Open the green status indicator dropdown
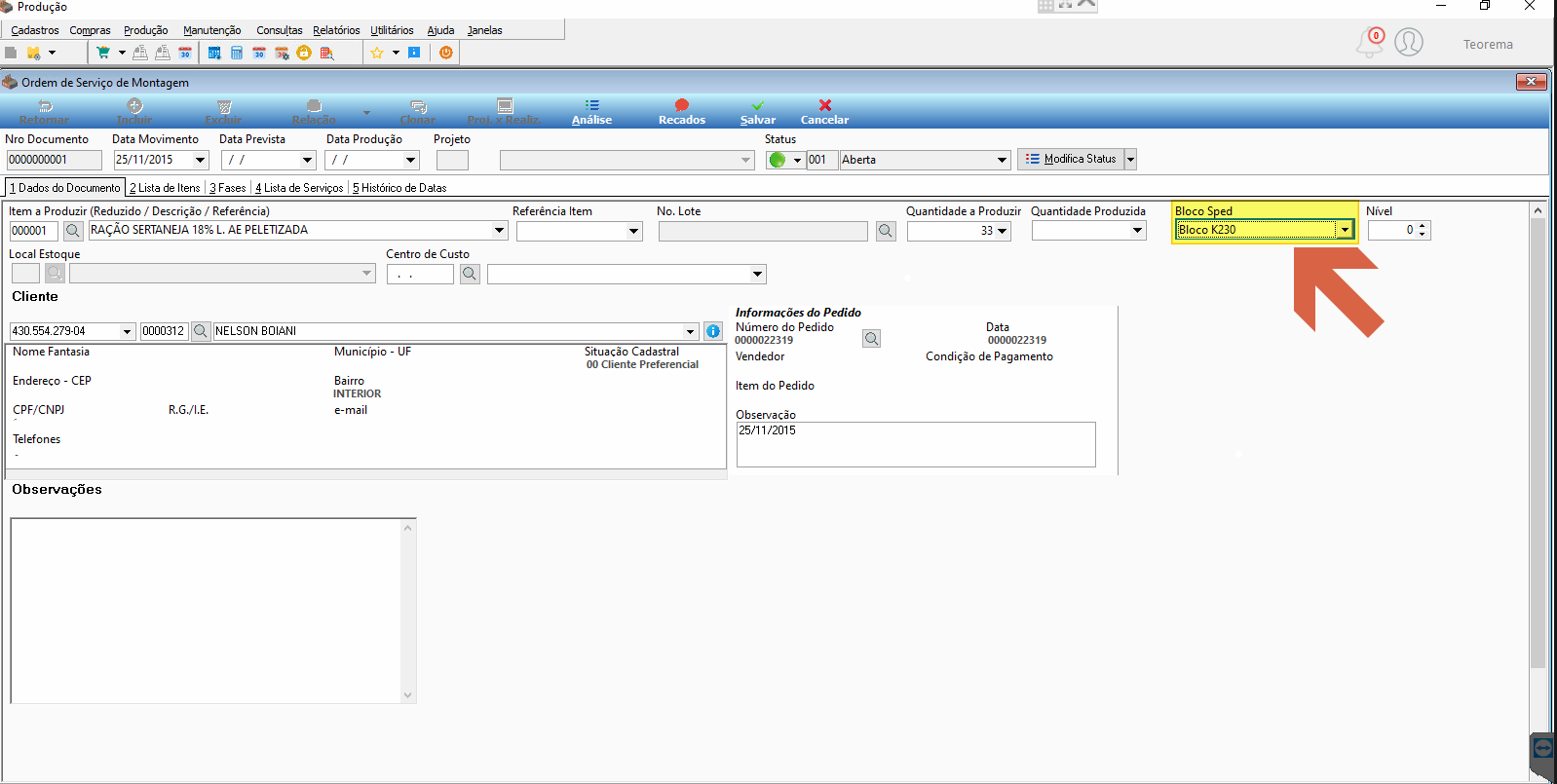Image resolution: width=1557 pixels, height=784 pixels. click(x=797, y=160)
